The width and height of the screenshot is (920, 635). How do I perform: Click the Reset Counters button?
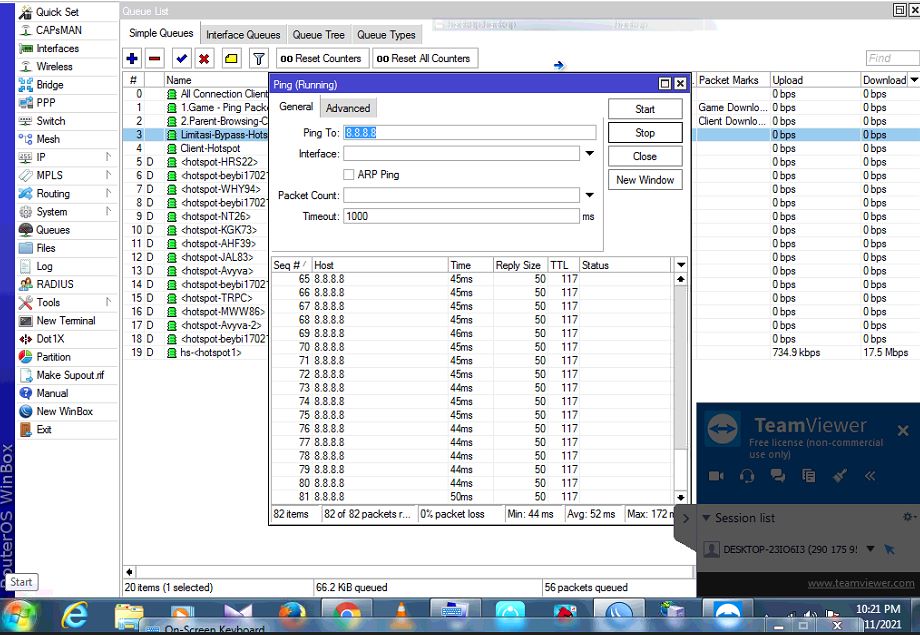[x=321, y=59]
